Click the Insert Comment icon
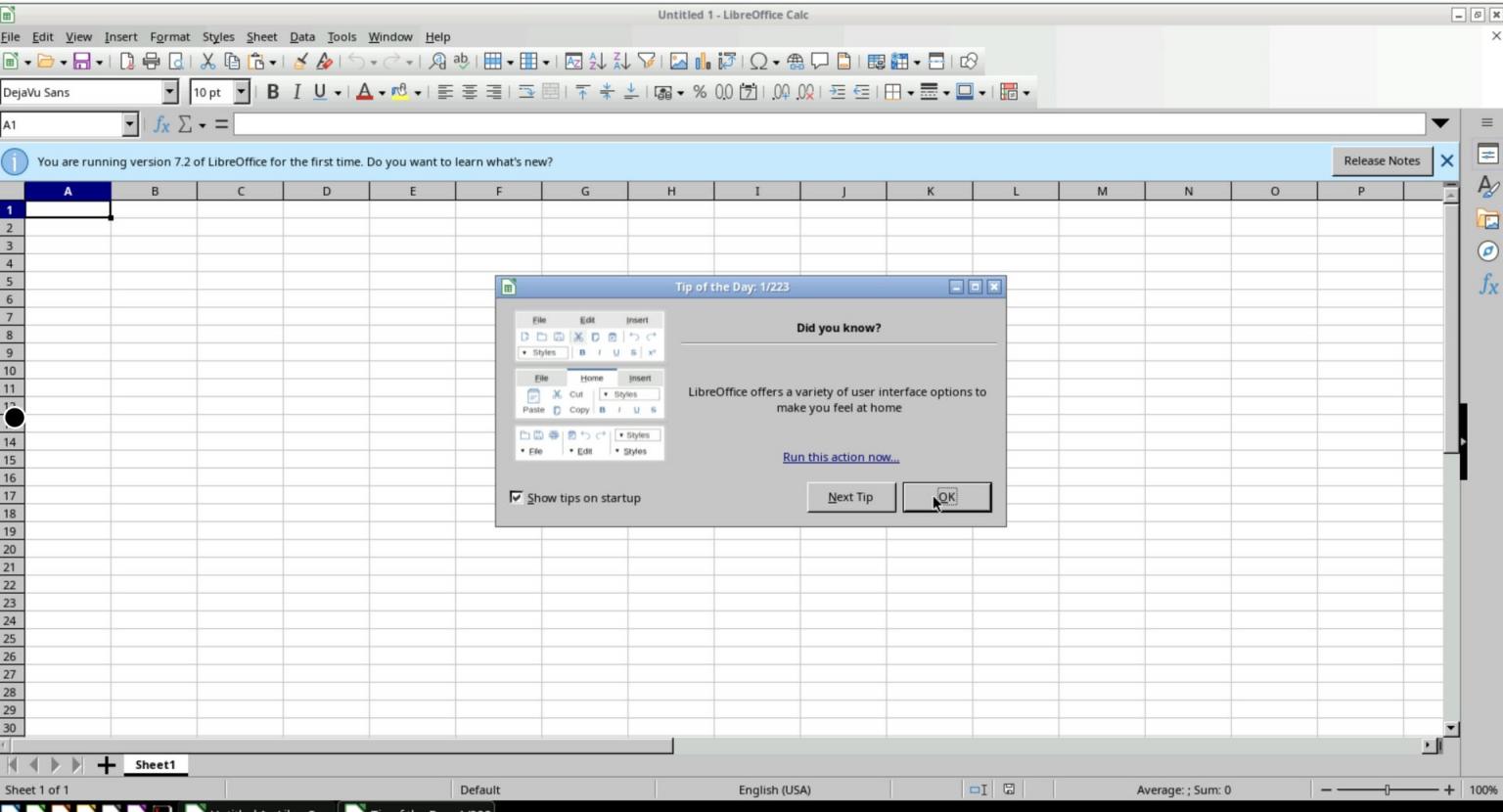1503x812 pixels. (820, 62)
